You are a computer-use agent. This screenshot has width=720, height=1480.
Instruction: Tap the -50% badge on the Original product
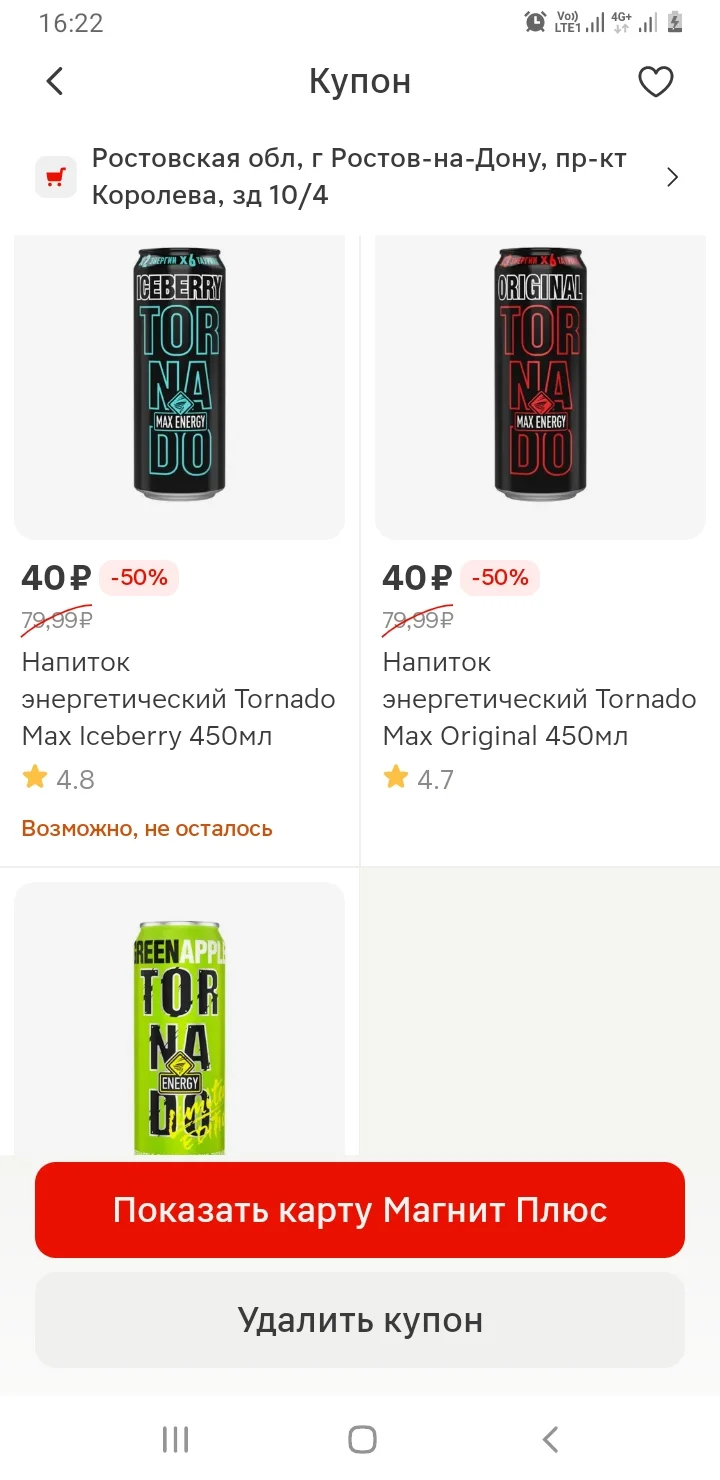click(500, 578)
